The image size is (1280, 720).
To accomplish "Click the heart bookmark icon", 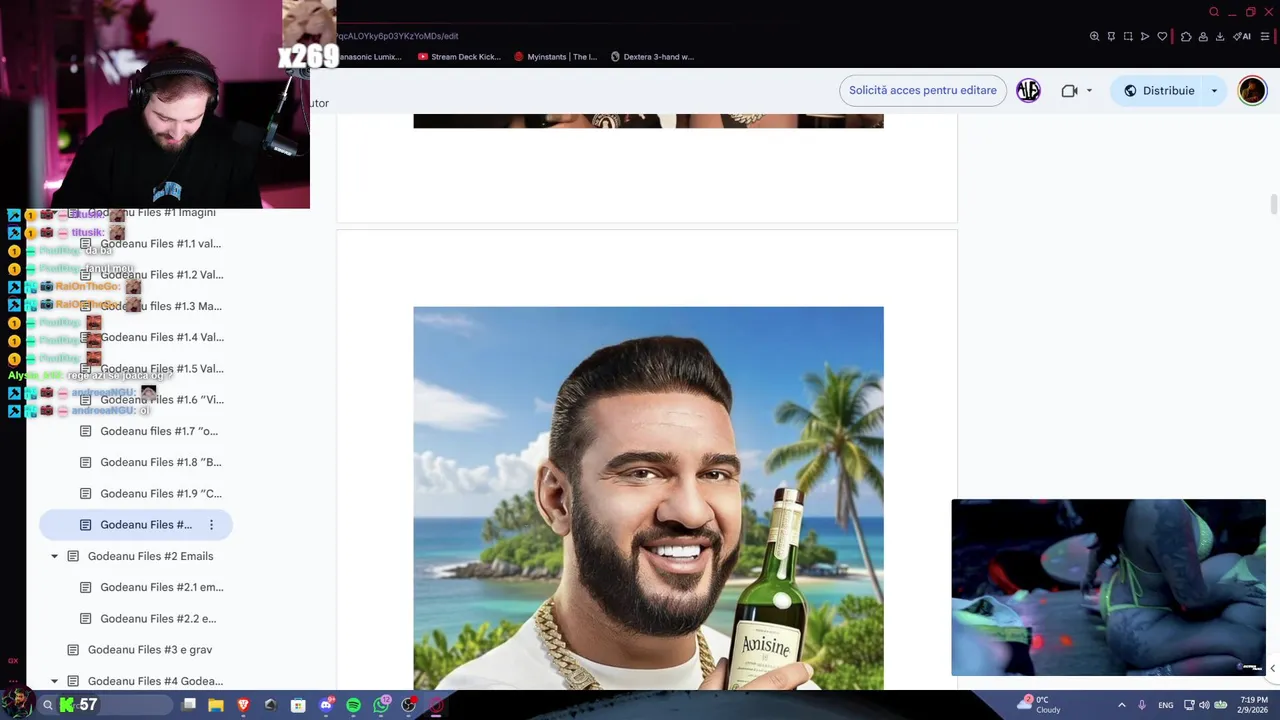I will pyautogui.click(x=1162, y=36).
